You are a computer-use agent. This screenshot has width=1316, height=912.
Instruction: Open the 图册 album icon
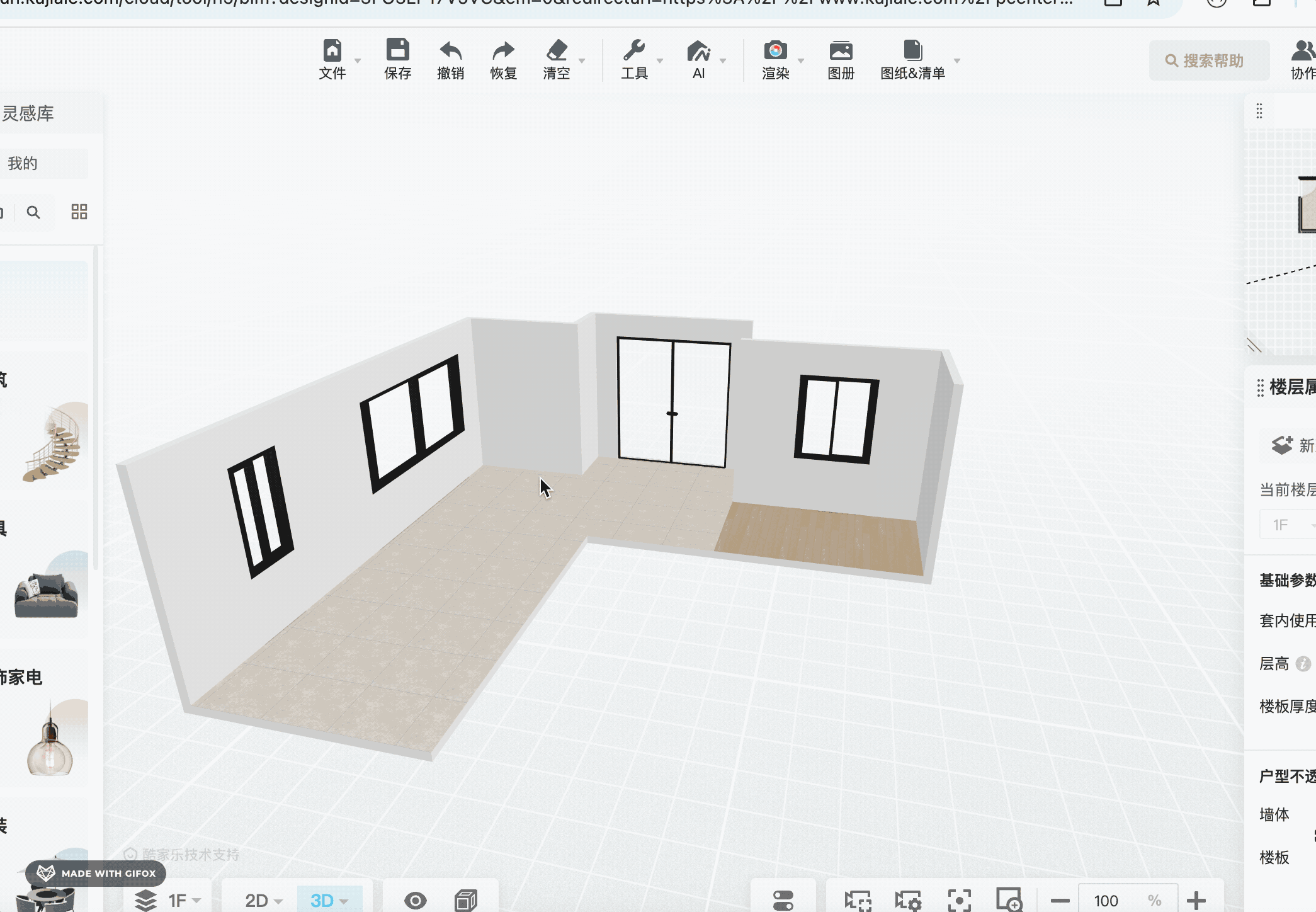841,50
